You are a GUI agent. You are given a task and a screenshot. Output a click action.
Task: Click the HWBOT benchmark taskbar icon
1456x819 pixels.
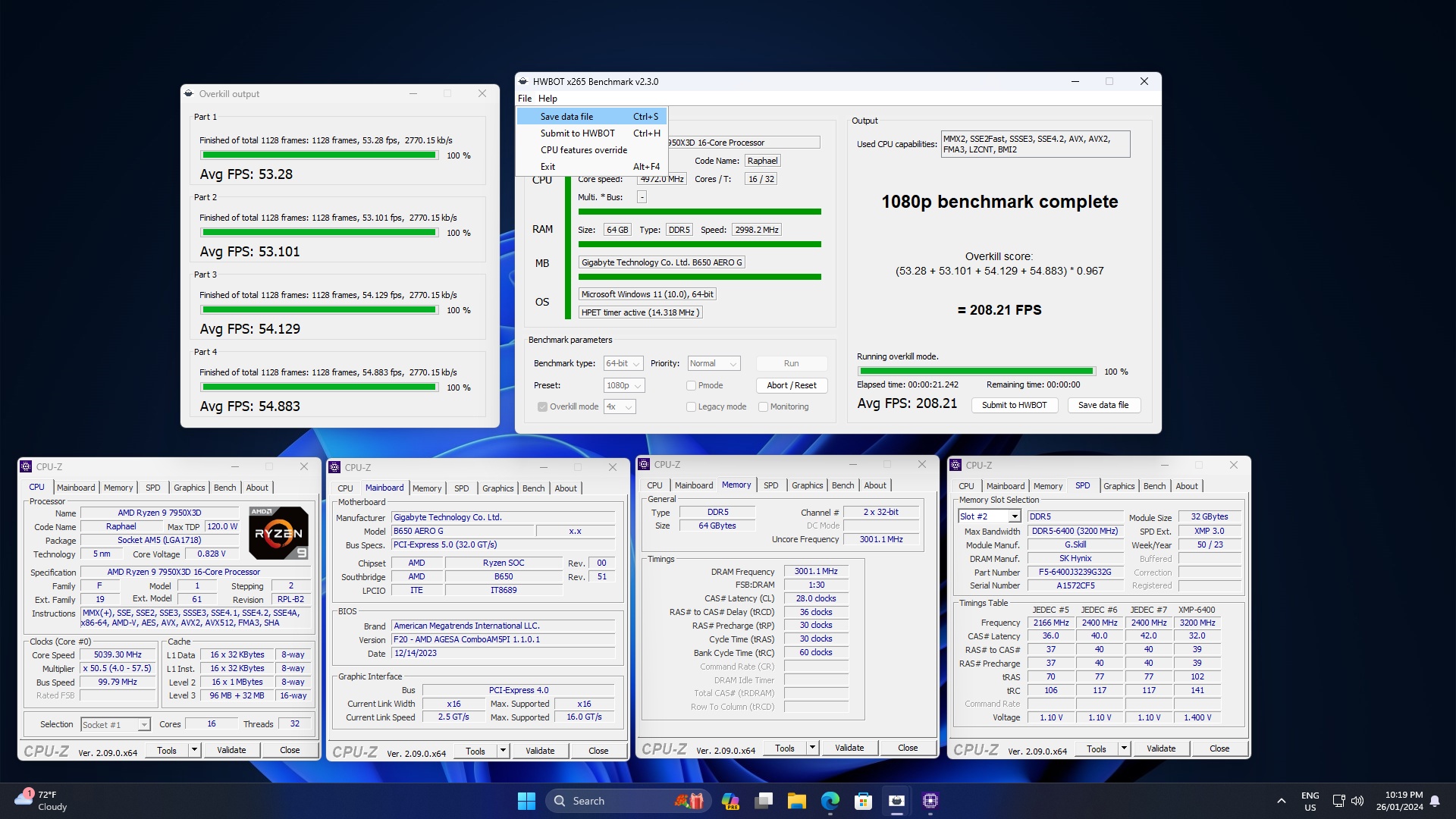(x=896, y=801)
